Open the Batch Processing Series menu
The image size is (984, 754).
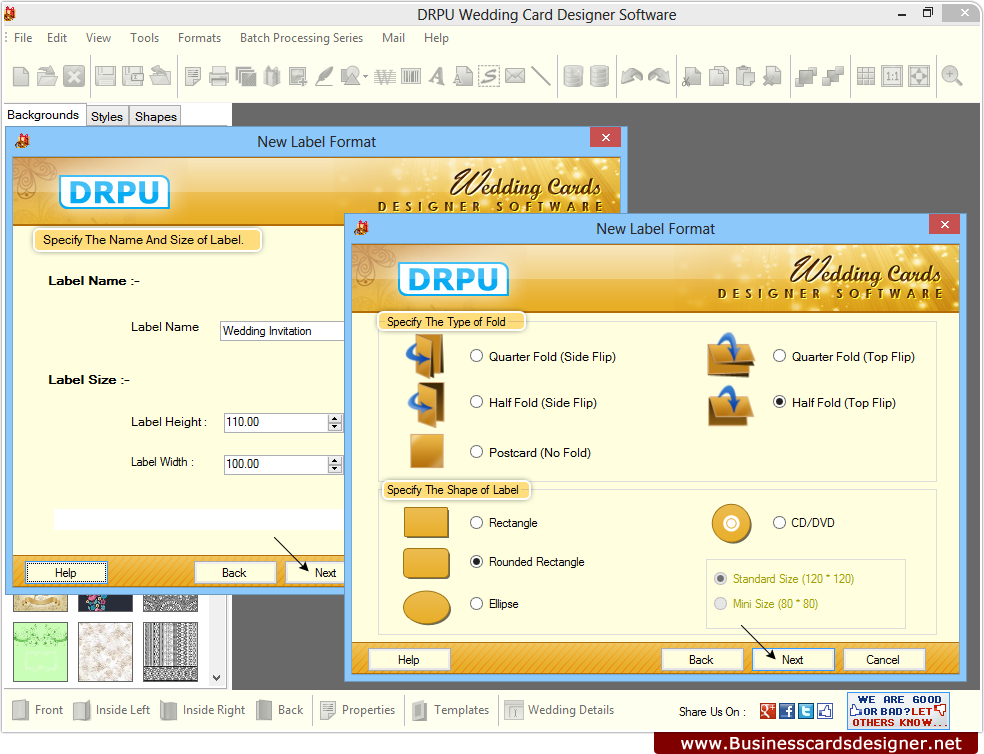(301, 38)
